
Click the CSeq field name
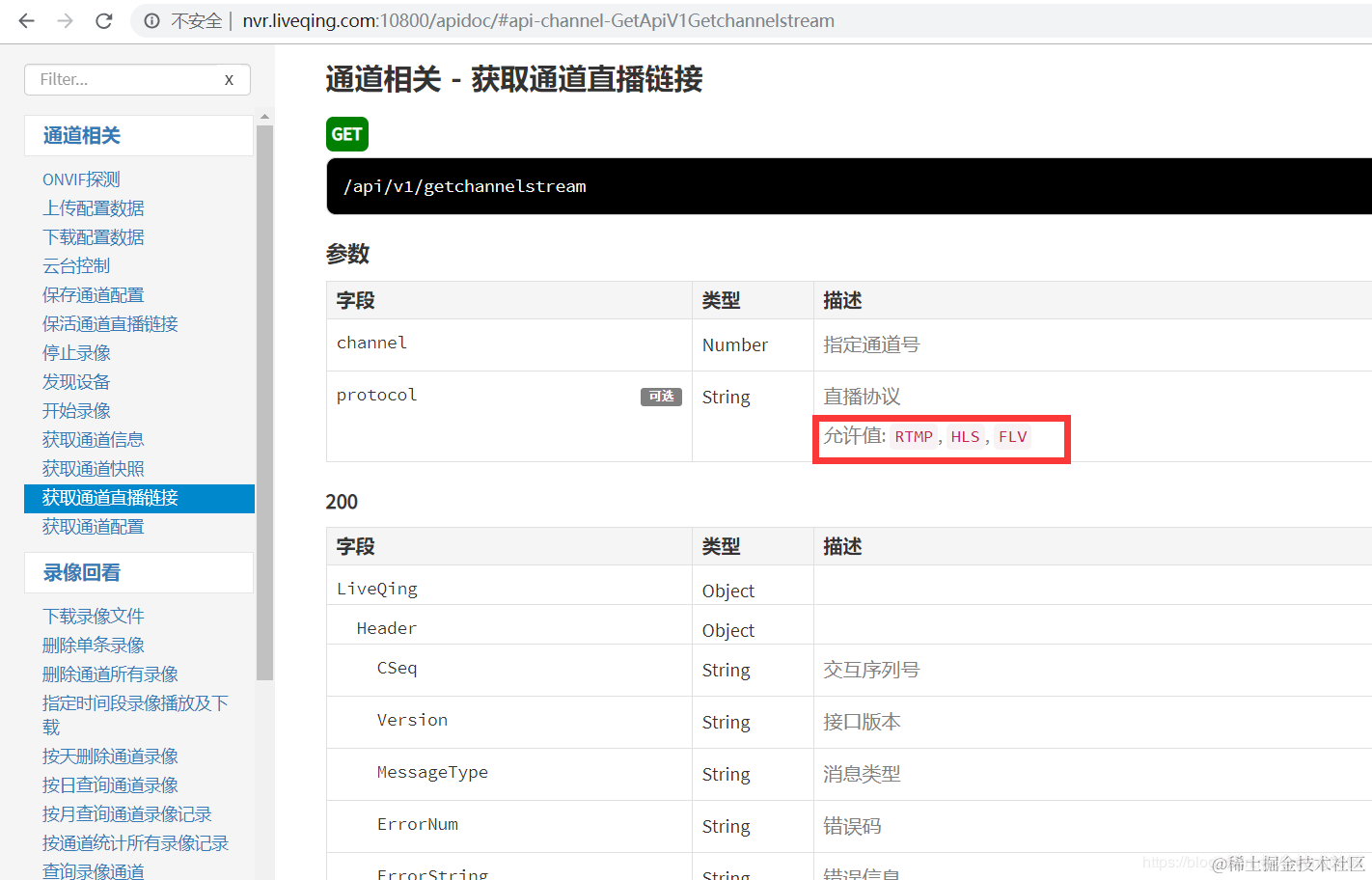pos(398,668)
